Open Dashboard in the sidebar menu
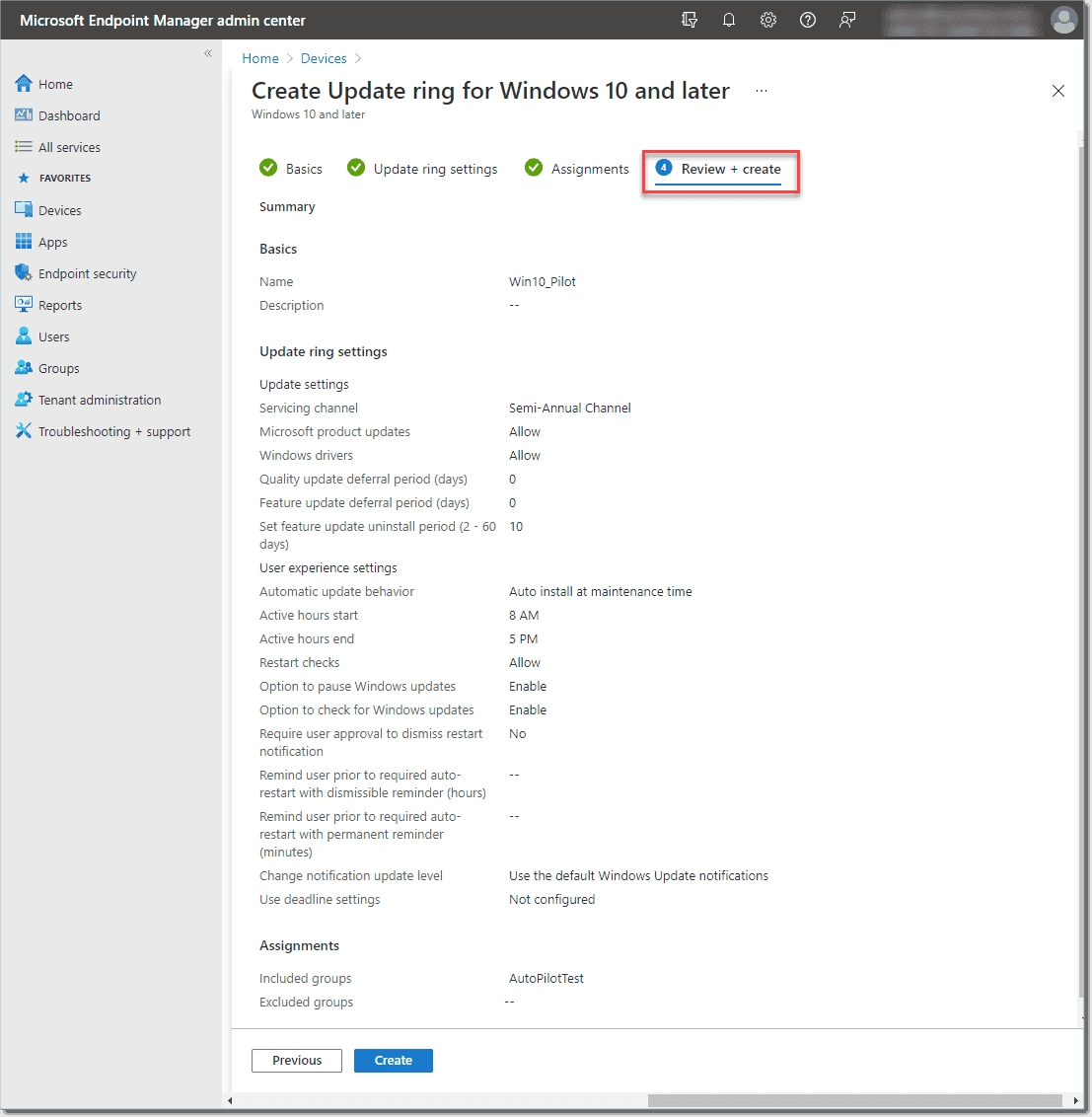 [x=69, y=115]
